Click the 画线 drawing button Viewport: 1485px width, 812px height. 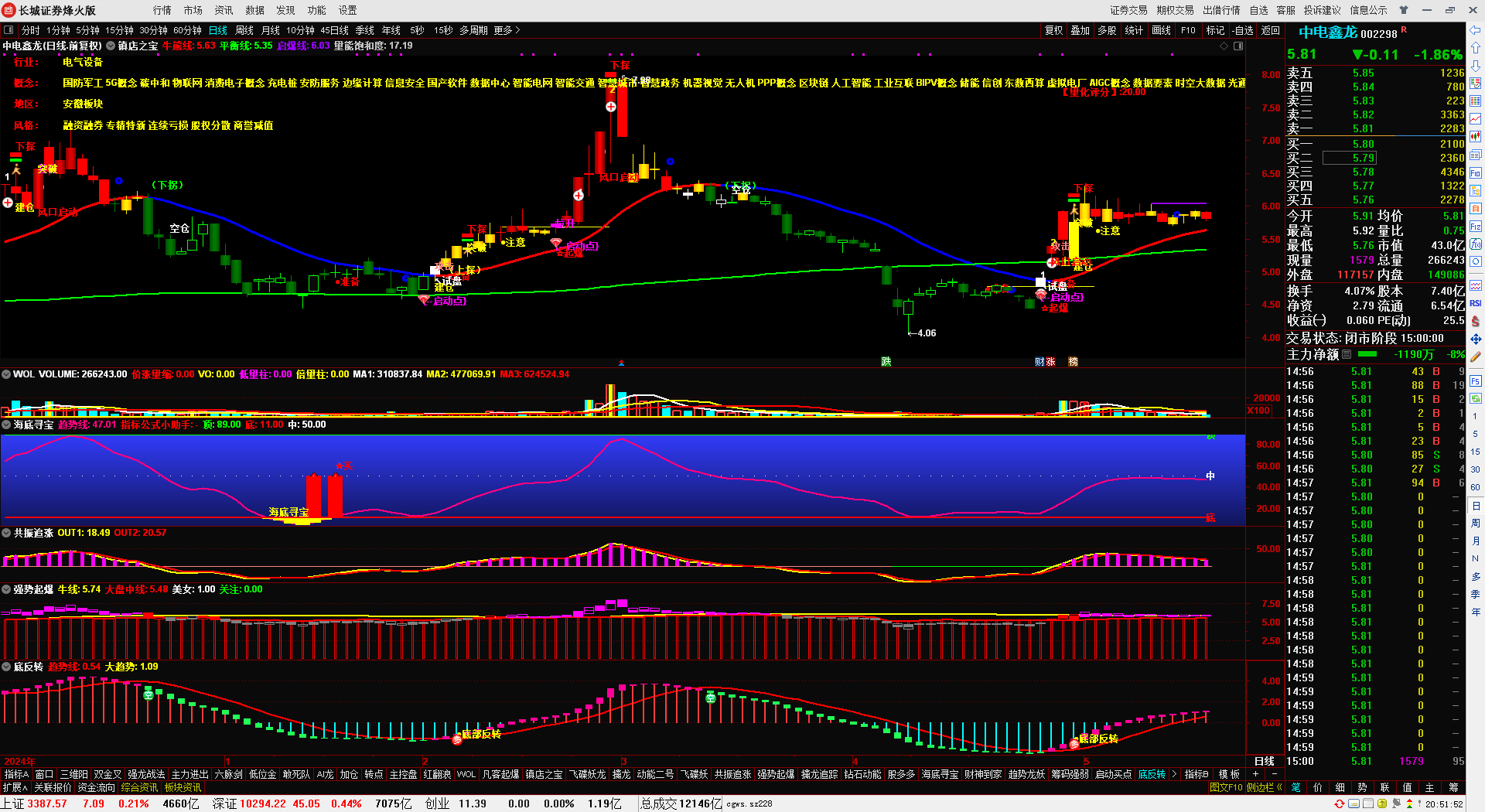(x=1162, y=30)
